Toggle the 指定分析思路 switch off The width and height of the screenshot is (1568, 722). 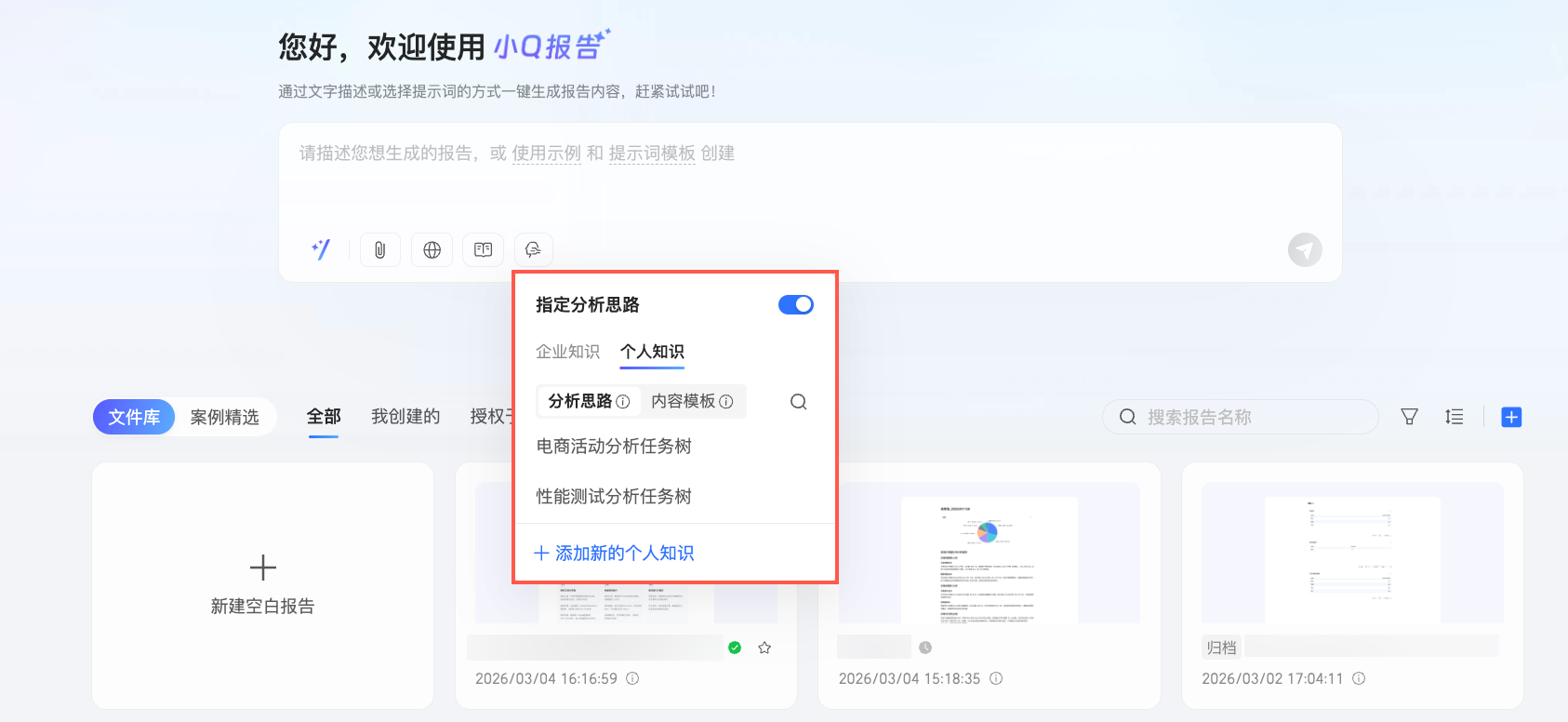pos(796,305)
